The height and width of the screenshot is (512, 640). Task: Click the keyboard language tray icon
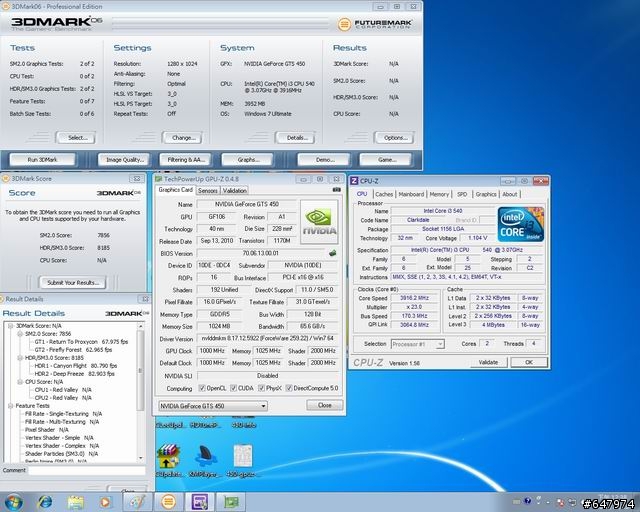[516, 501]
